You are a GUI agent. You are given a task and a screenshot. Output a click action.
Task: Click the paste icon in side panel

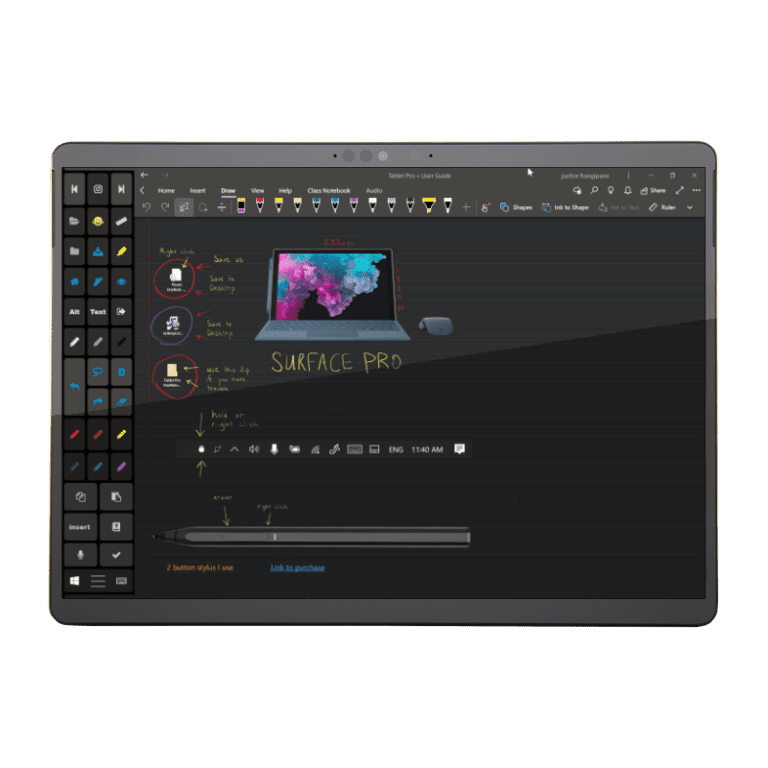tap(116, 496)
